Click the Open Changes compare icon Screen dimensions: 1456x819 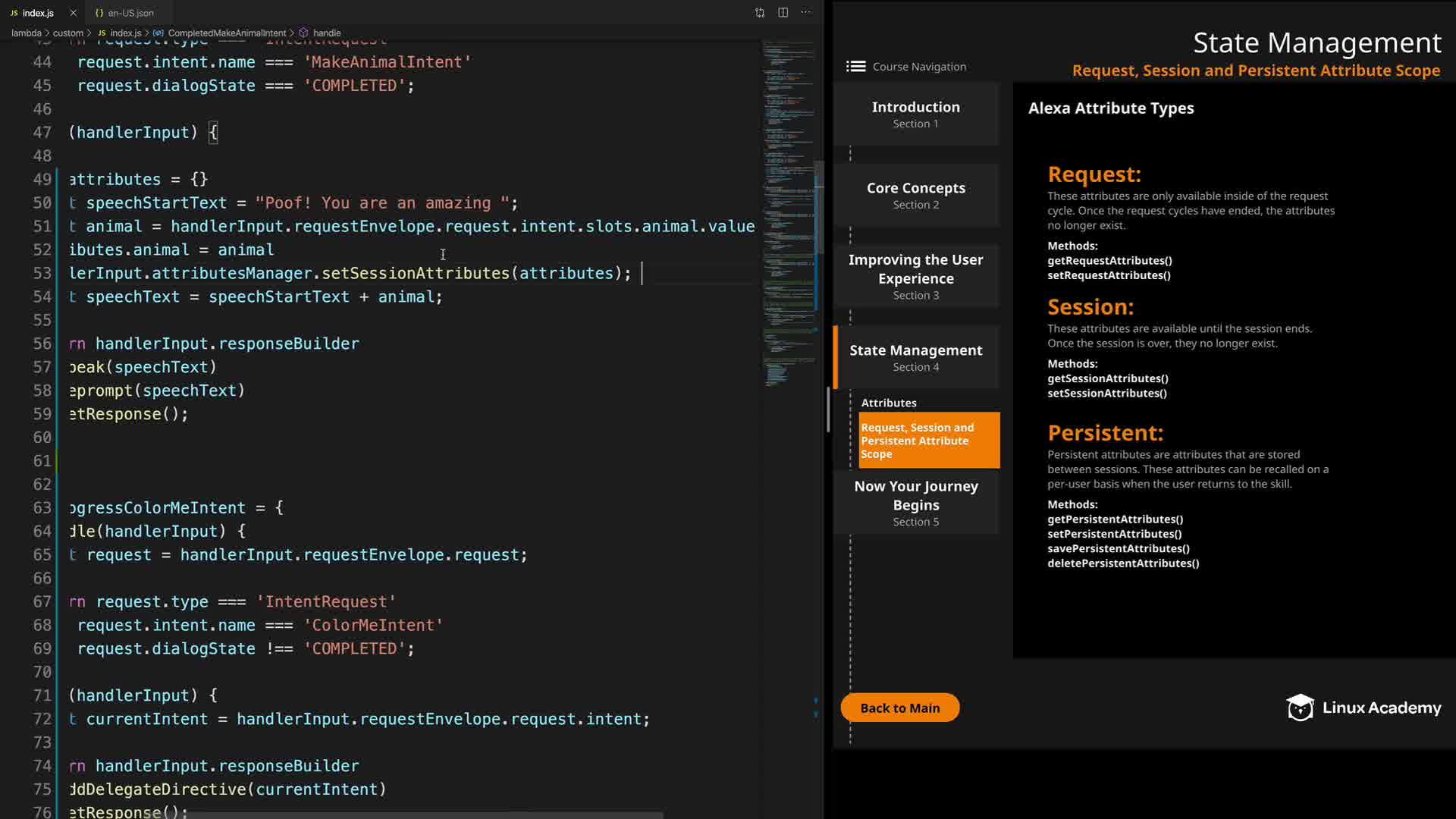pyautogui.click(x=760, y=13)
